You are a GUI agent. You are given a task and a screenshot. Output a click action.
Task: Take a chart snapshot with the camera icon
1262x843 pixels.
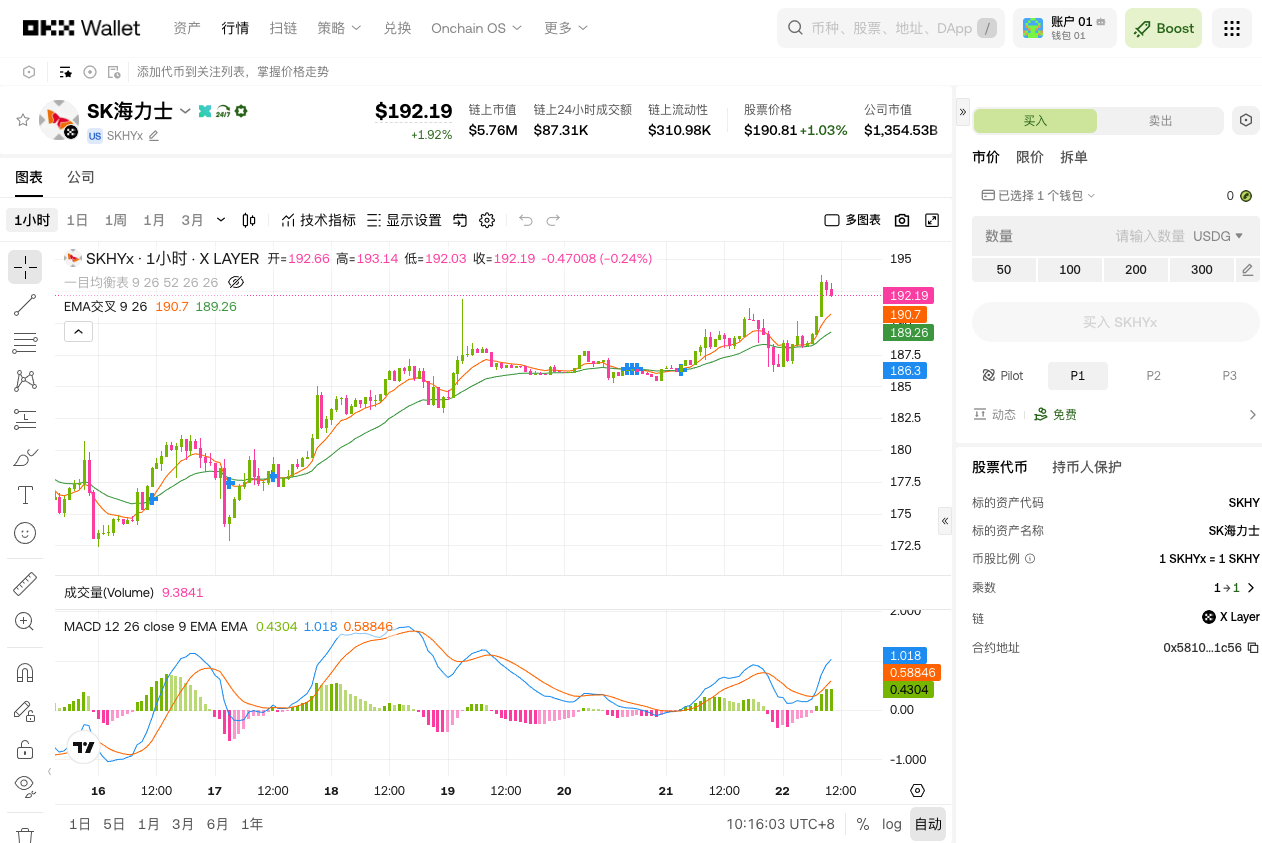902,220
